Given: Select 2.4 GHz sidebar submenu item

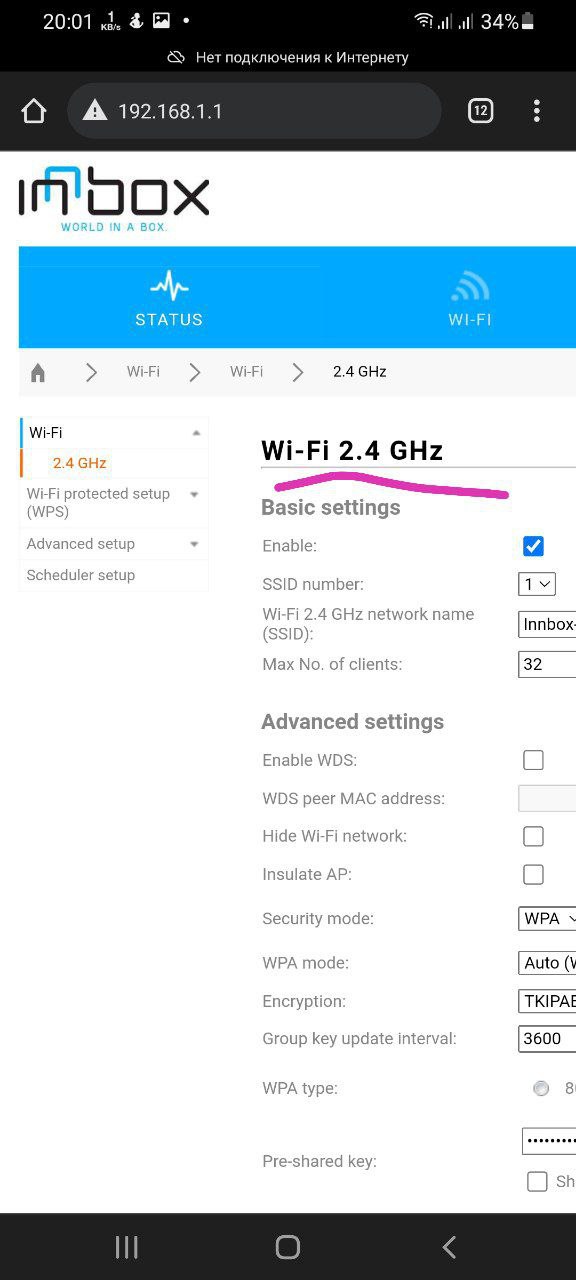Looking at the screenshot, I should tap(80, 463).
